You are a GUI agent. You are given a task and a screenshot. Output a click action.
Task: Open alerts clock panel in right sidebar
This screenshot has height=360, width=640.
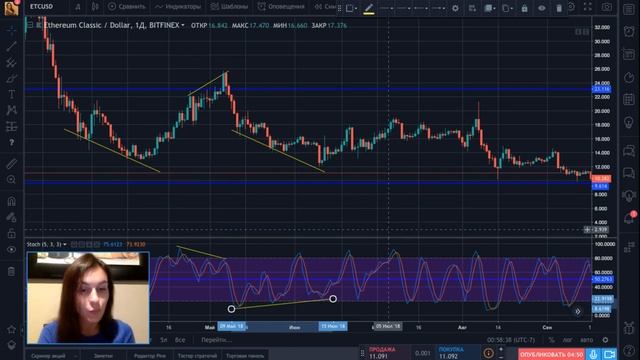point(629,32)
